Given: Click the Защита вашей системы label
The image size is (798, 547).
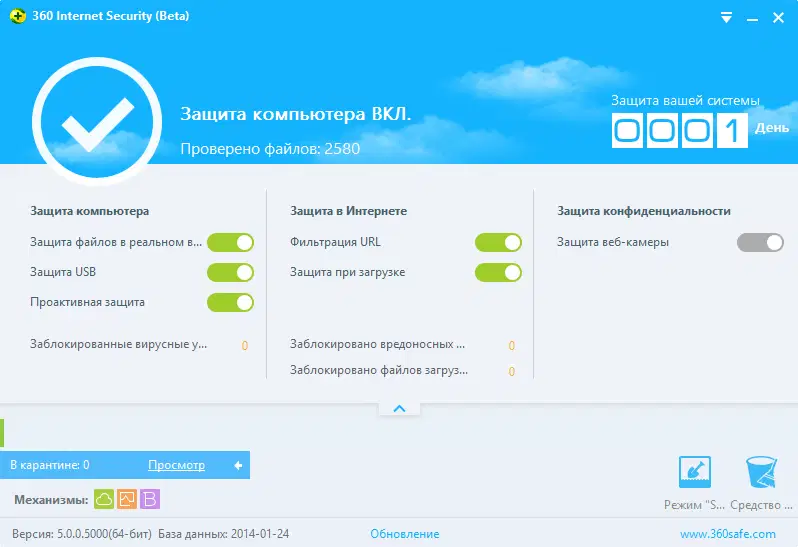Looking at the screenshot, I should point(685,100).
